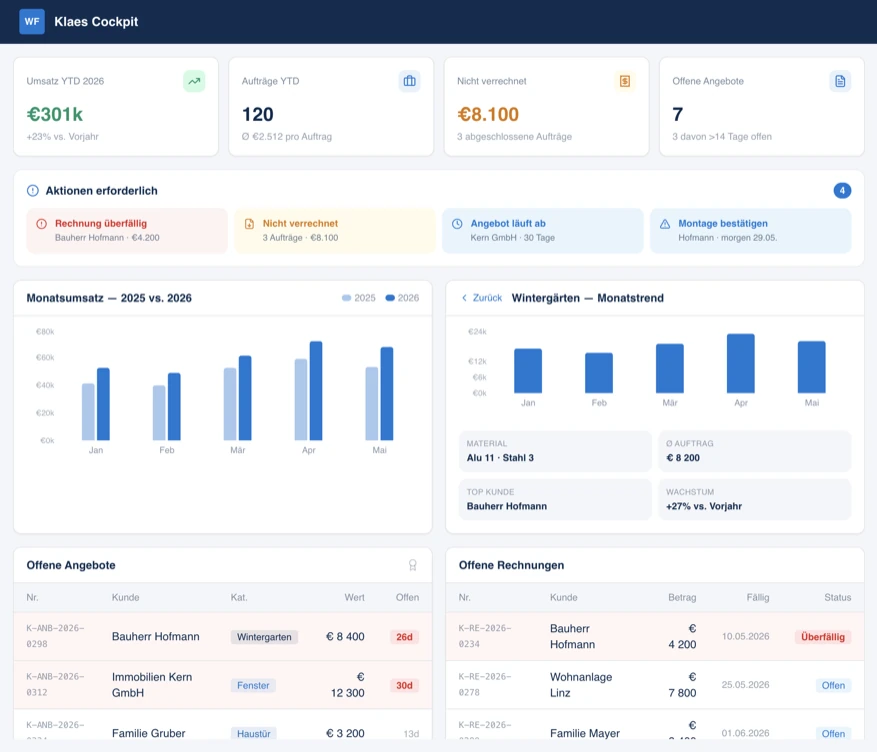Screen dimensions: 877x752
Task: Click the 30d open-days badge
Action: point(404,685)
